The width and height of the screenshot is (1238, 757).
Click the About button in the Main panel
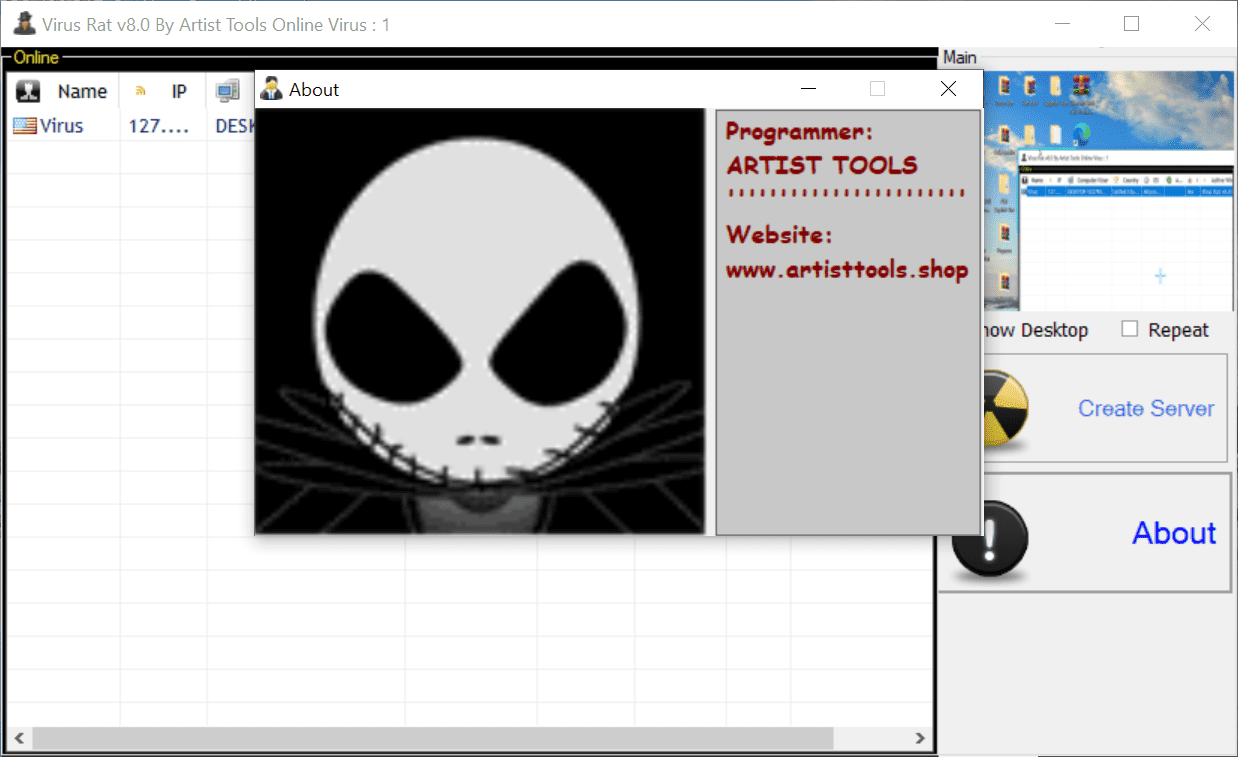1084,533
